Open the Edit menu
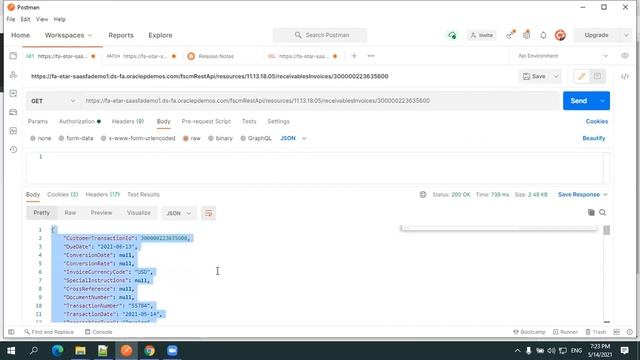Image resolution: width=640 pixels, height=360 pixels. (25, 19)
